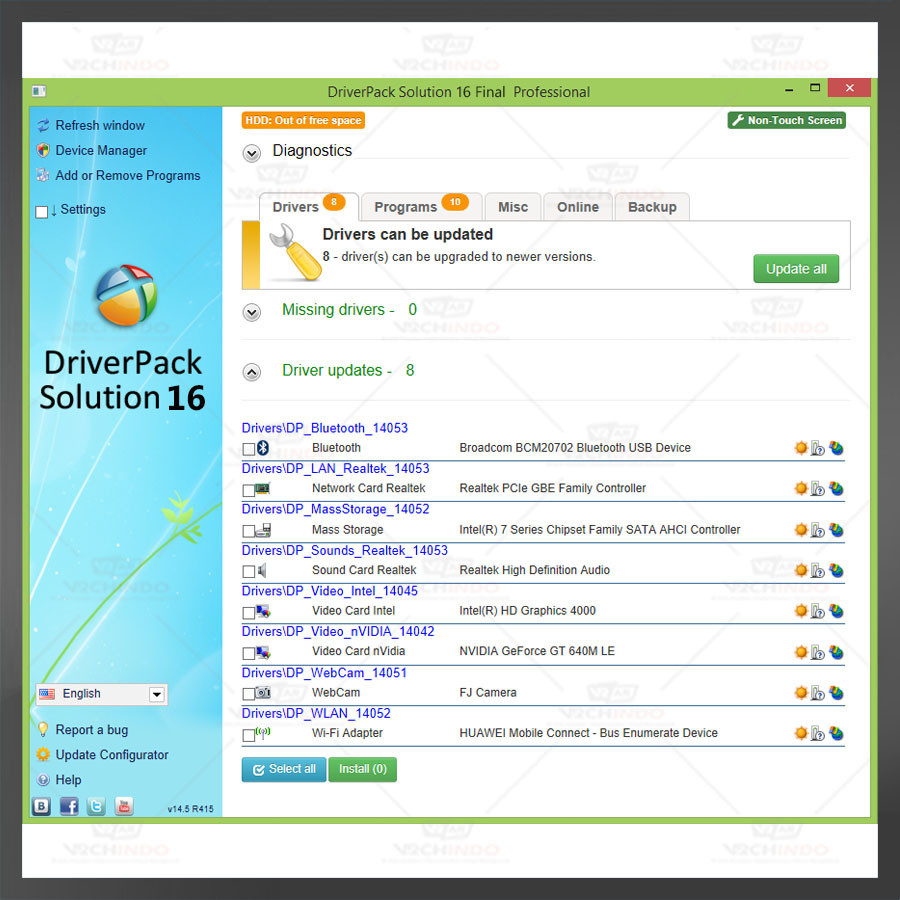The height and width of the screenshot is (900, 900).
Task: Click the Select all button
Action: [284, 769]
